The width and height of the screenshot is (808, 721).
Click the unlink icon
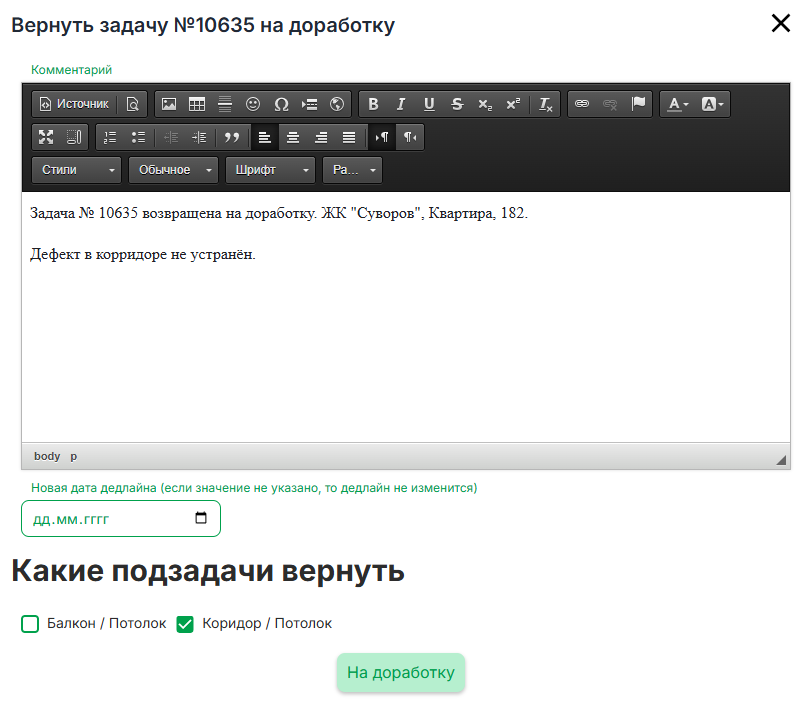pos(610,104)
